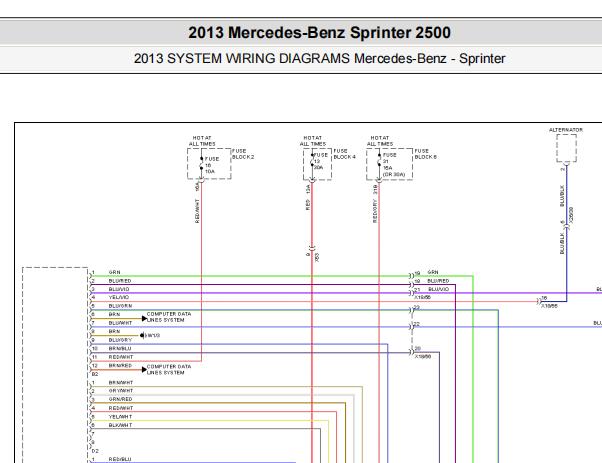Click the 'BLK/WHT' wire label

[121, 425]
